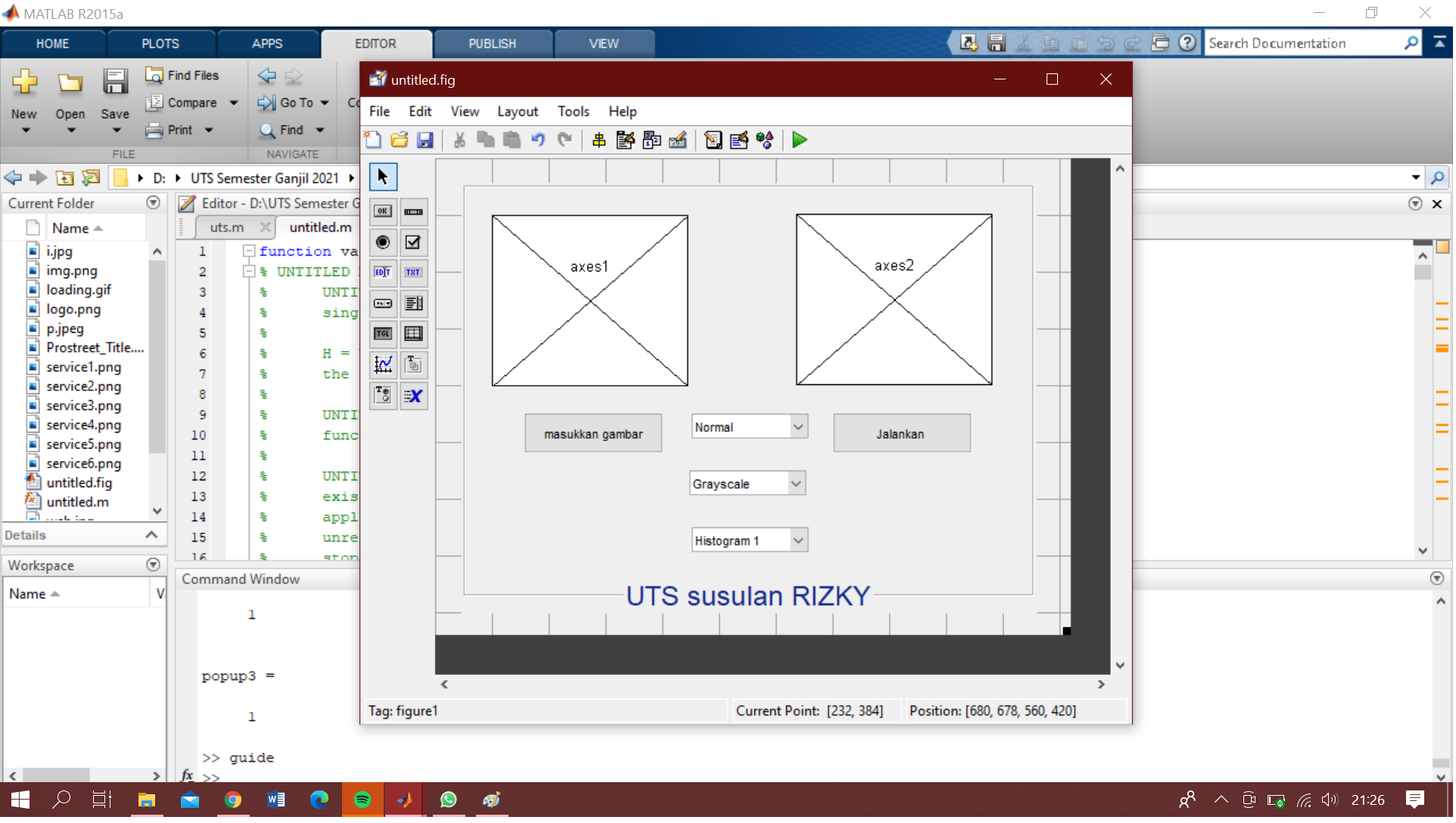Run the figure with green play arrow
Image resolution: width=1456 pixels, height=823 pixels.
click(800, 140)
